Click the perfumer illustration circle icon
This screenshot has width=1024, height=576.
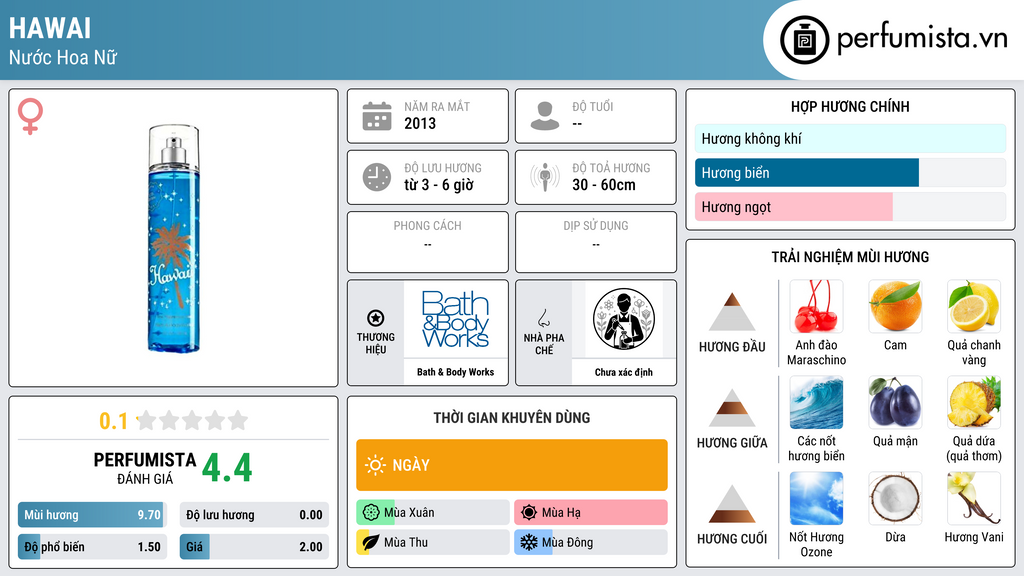tap(624, 319)
